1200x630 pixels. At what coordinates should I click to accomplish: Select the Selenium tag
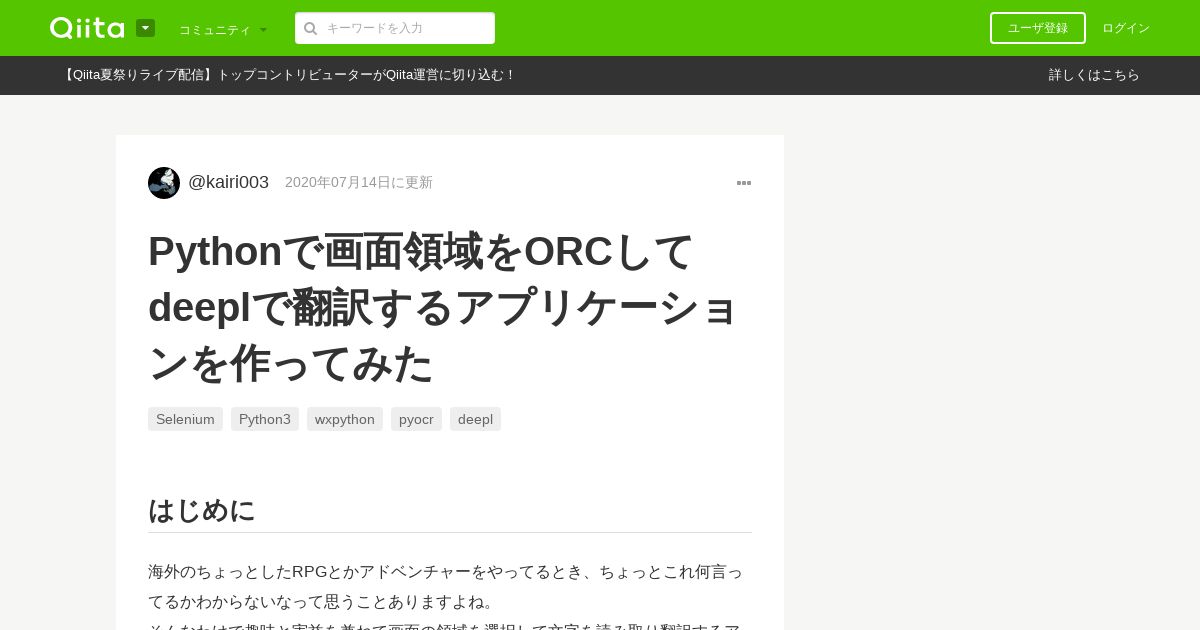tap(185, 419)
